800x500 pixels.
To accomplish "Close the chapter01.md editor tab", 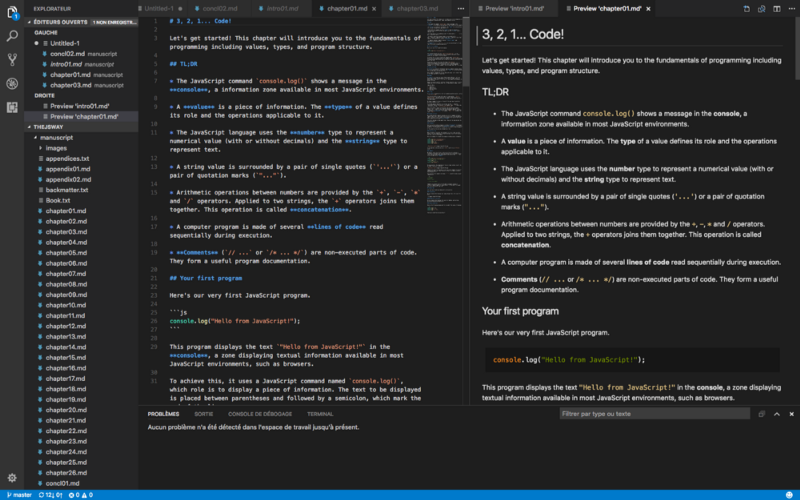I will point(374,9).
